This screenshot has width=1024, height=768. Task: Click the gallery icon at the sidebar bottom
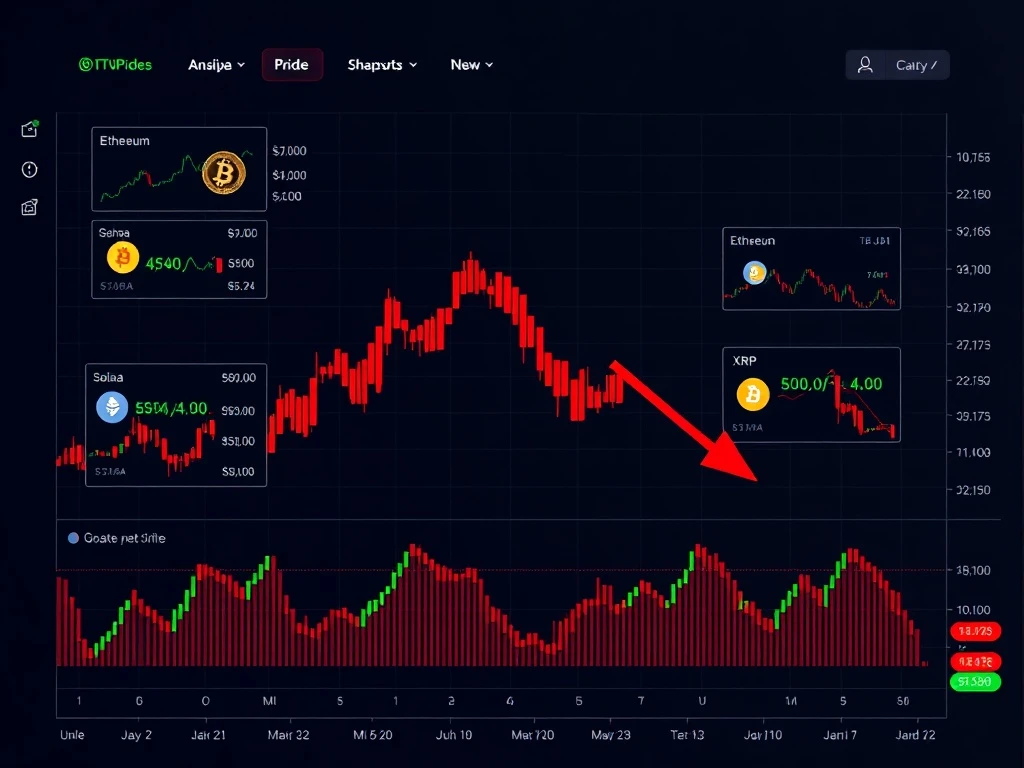(x=29, y=208)
